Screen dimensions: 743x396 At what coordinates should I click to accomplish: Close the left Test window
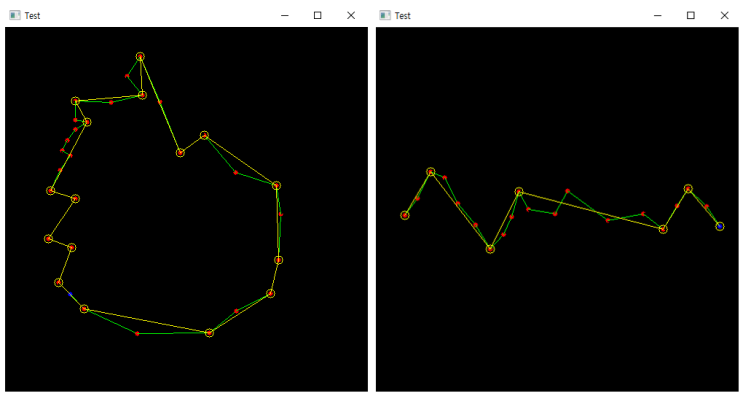tap(351, 15)
